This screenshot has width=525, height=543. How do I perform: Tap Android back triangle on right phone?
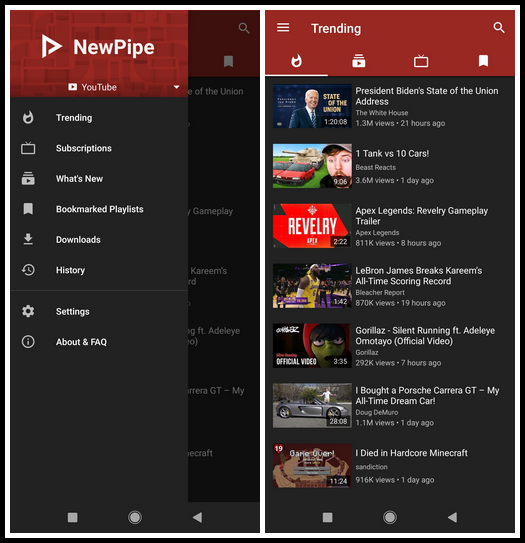[x=452, y=517]
